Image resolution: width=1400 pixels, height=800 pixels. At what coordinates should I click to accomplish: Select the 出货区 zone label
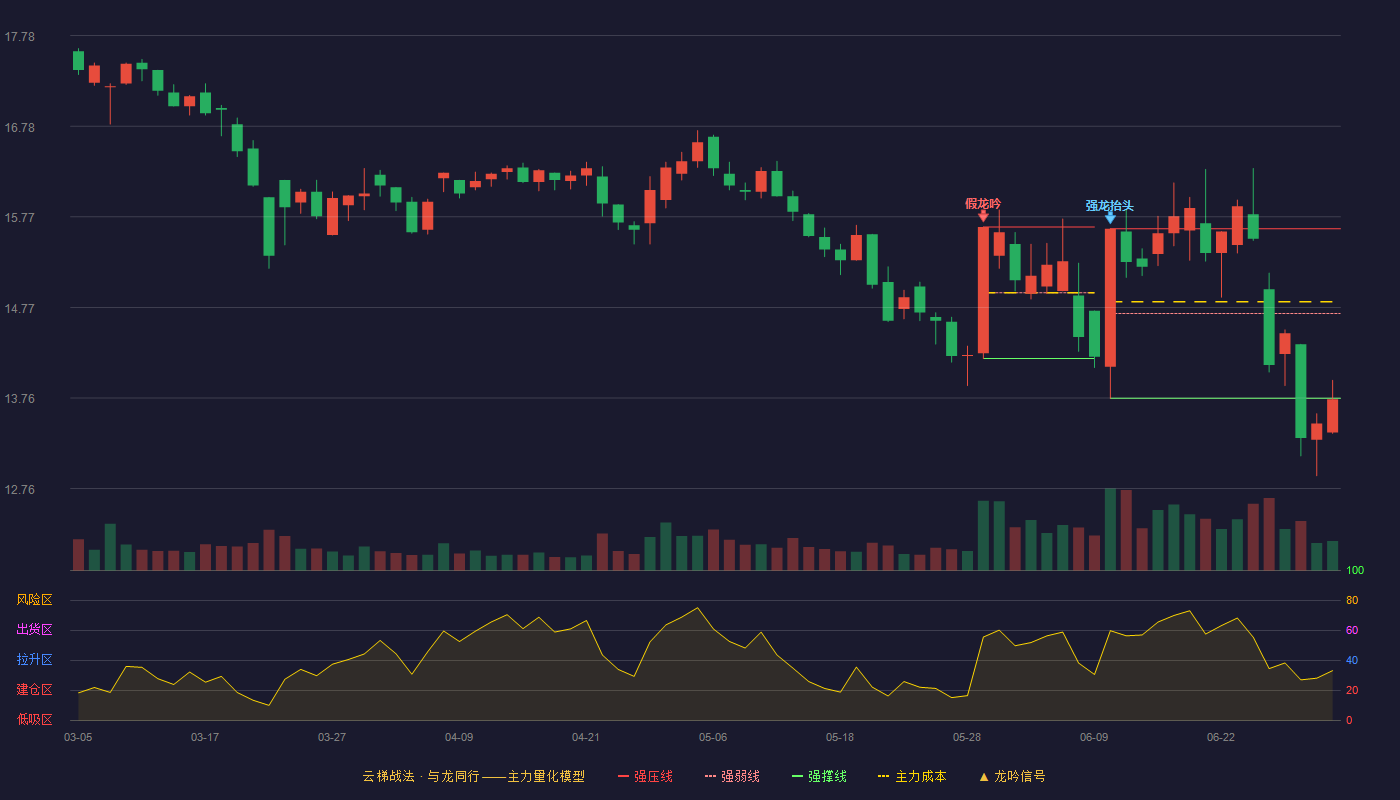pos(34,630)
